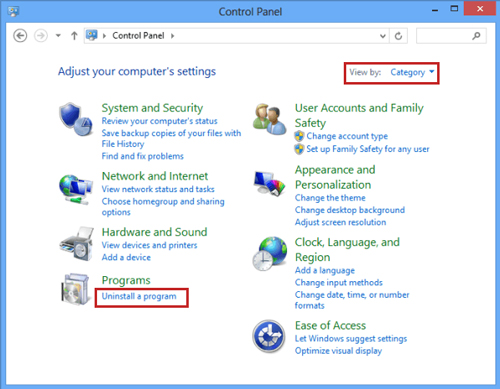Click the Add a device link
Screen dimensions: 500x389
[126, 257]
